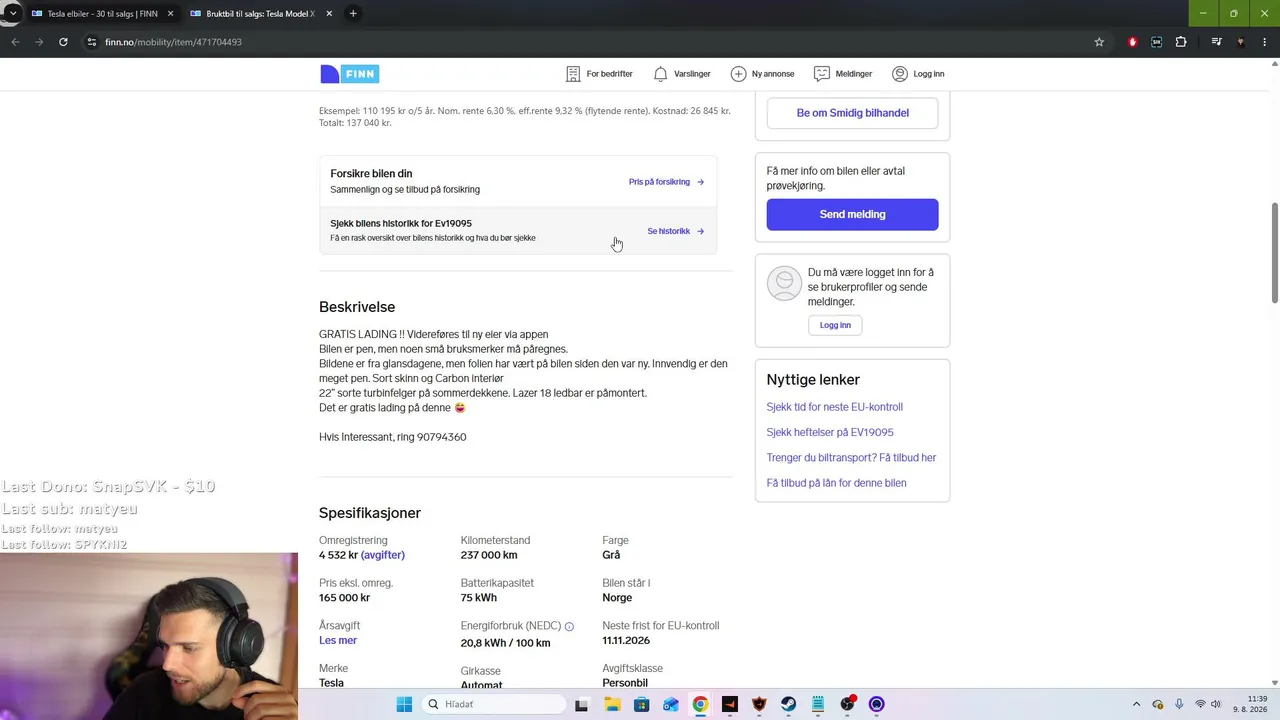Open the Chrome profile avatar

click(x=1241, y=42)
